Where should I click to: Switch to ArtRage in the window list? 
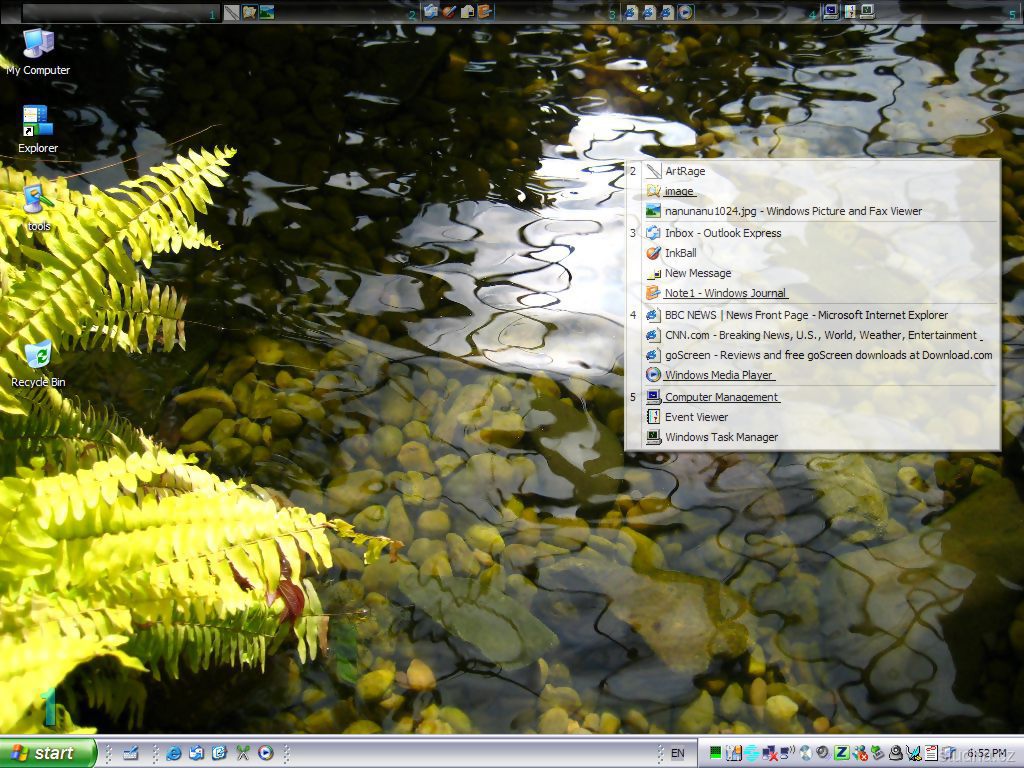[x=685, y=171]
